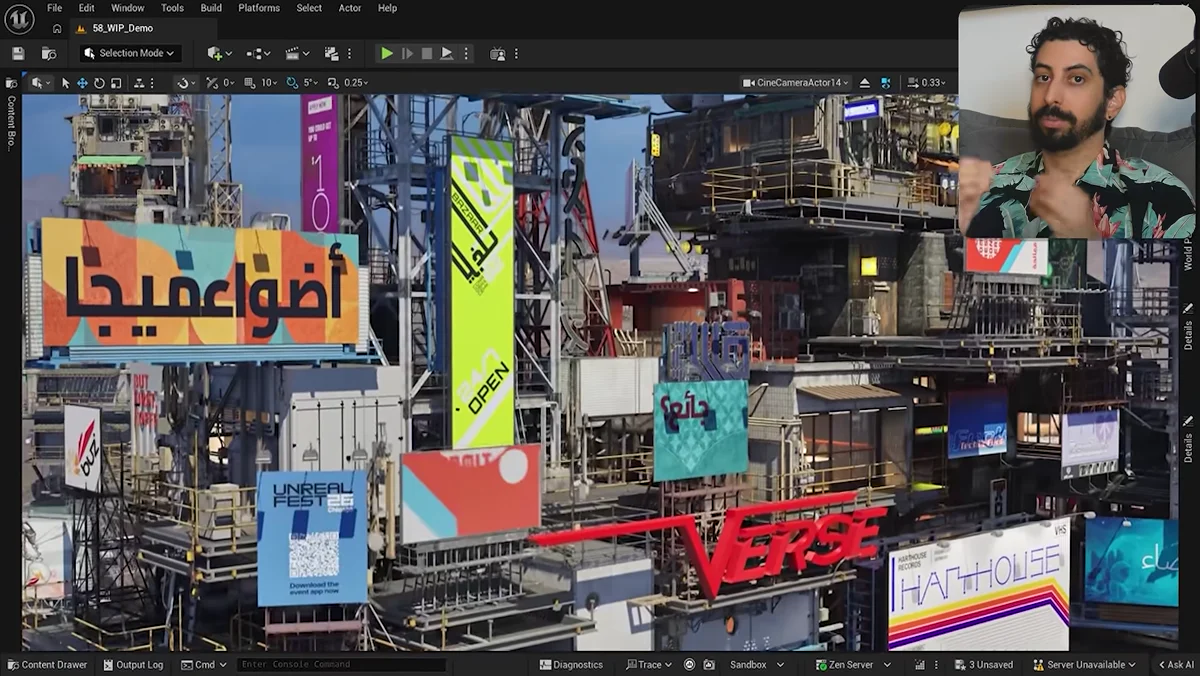Click the platforms device icon in toolbar
Screen dimensions: 1200x676
pos(498,53)
